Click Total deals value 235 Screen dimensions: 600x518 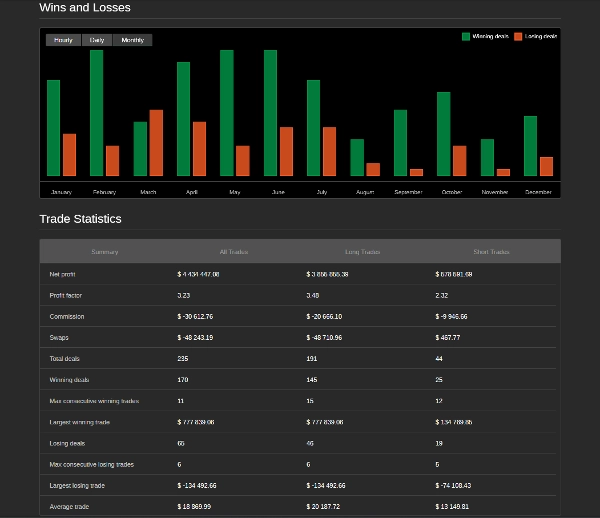[183, 358]
